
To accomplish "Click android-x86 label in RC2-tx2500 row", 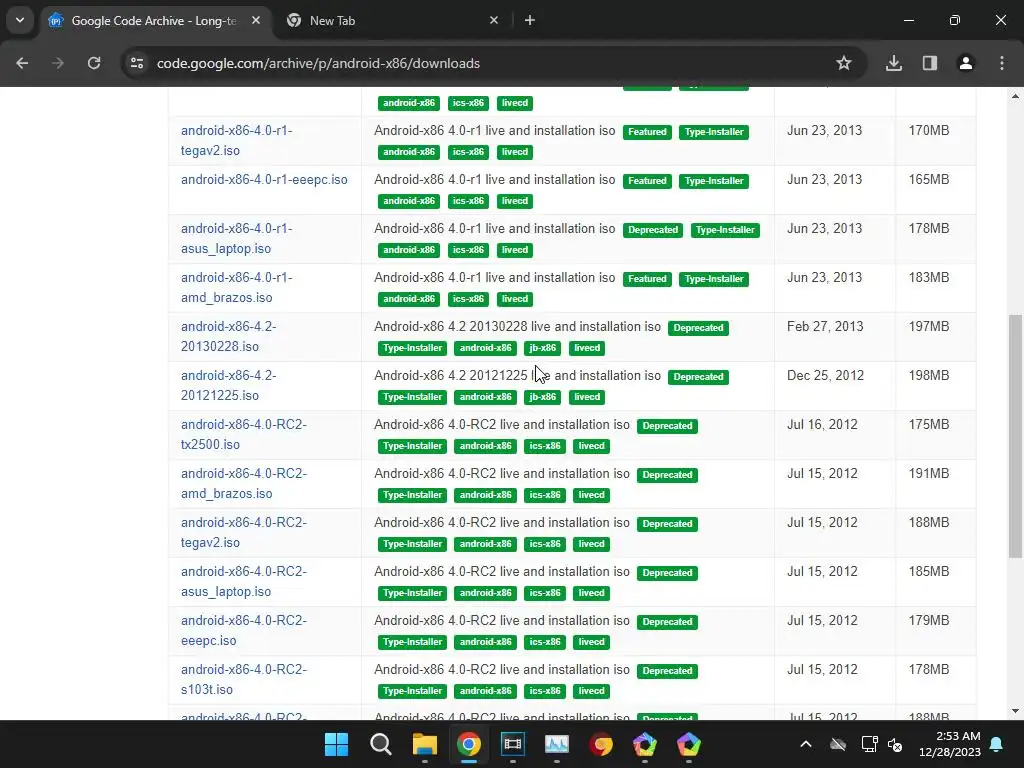I will (x=485, y=446).
